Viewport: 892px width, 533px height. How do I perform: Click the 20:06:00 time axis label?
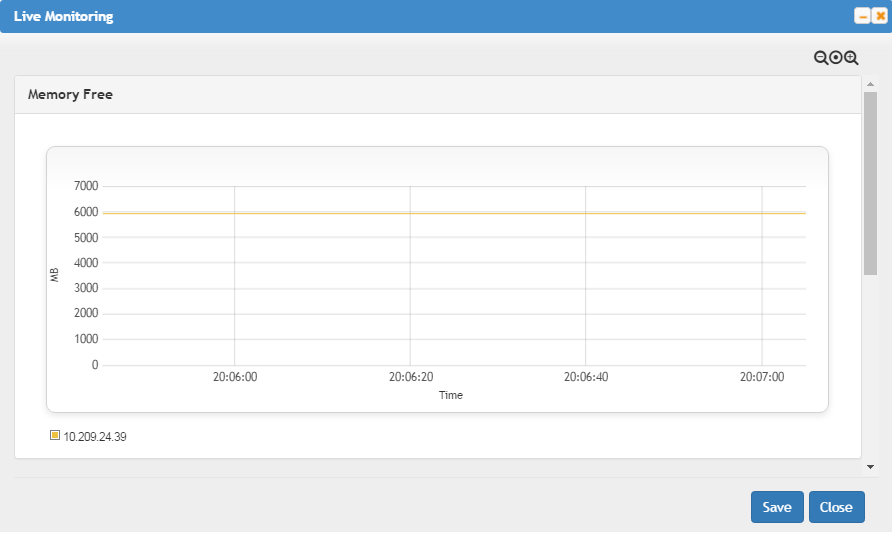pos(235,378)
